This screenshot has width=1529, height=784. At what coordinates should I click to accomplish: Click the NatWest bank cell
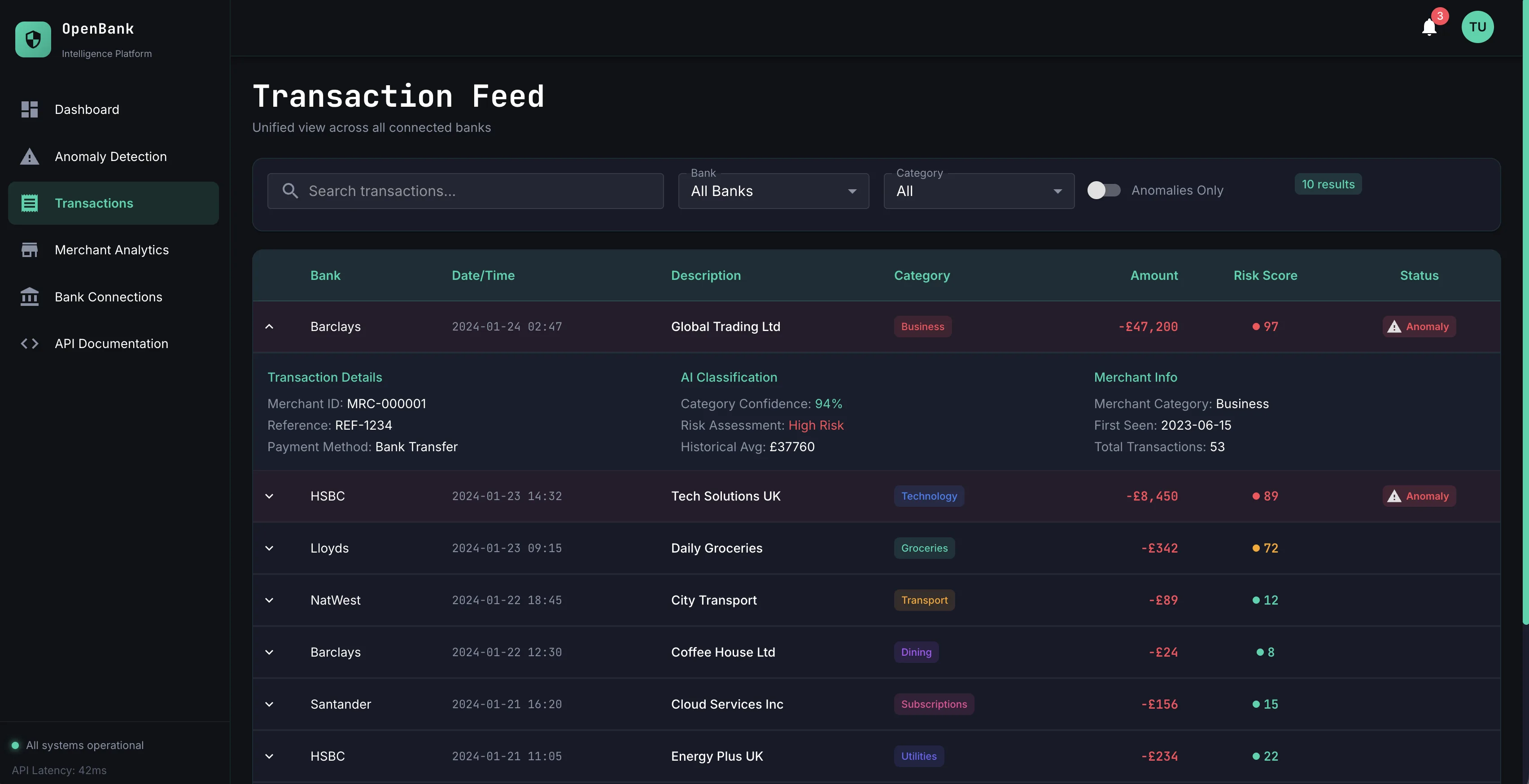coord(335,600)
